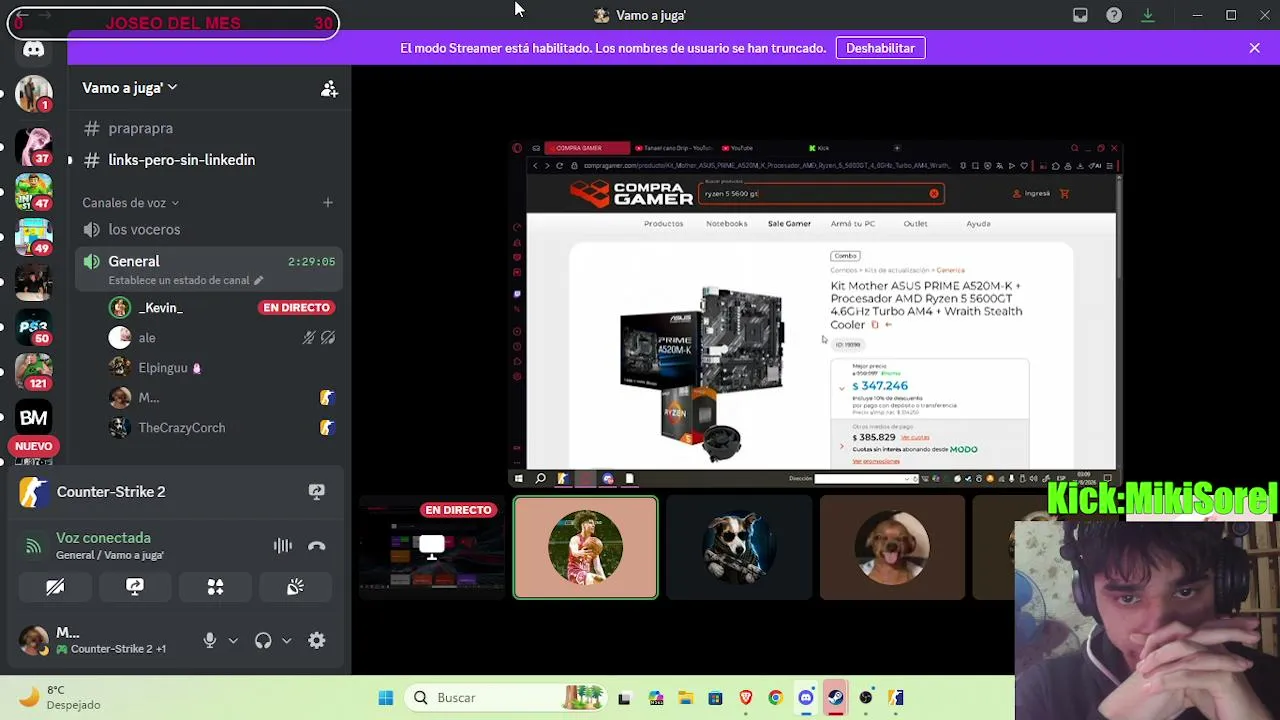1280x720 pixels.
Task: Open the PS3 server with badge 50
Action: [34, 327]
